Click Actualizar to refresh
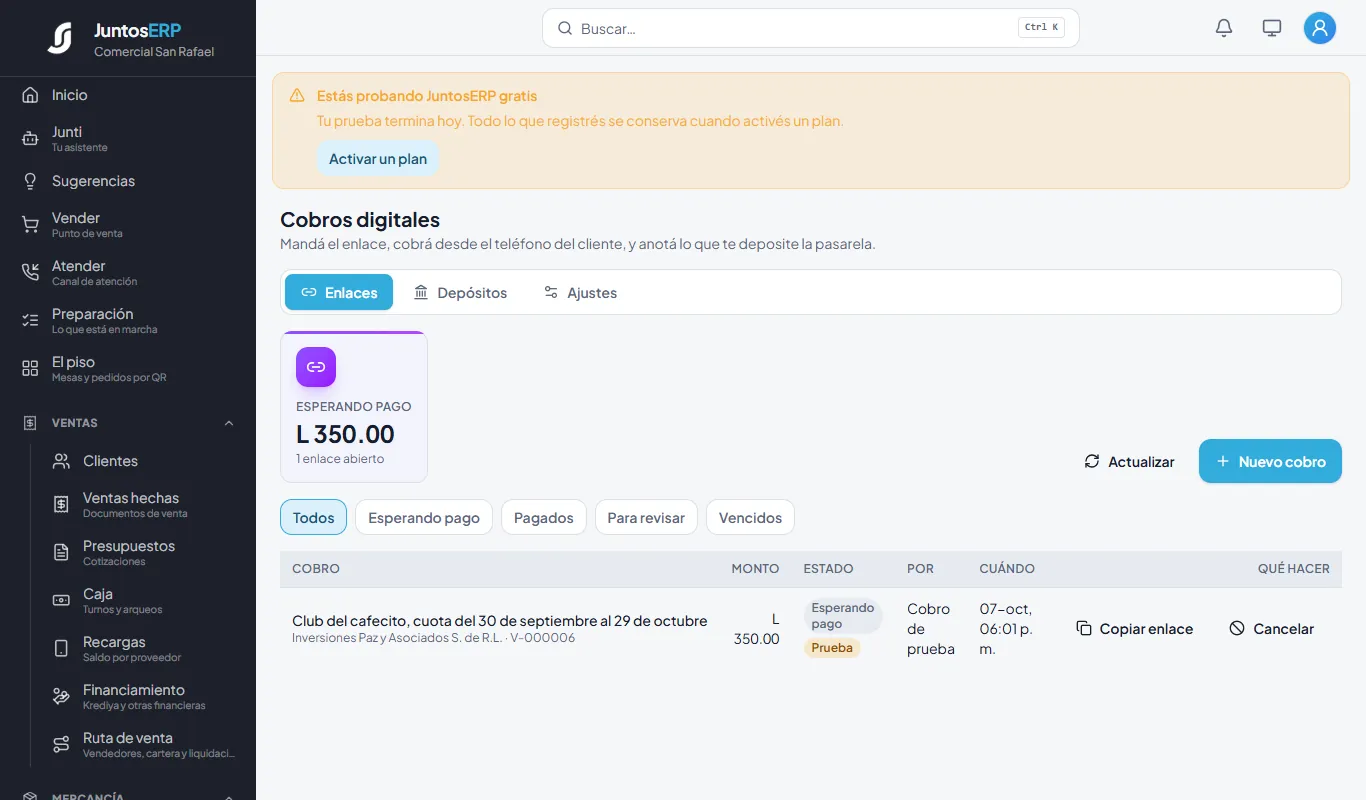 [x=1129, y=461]
